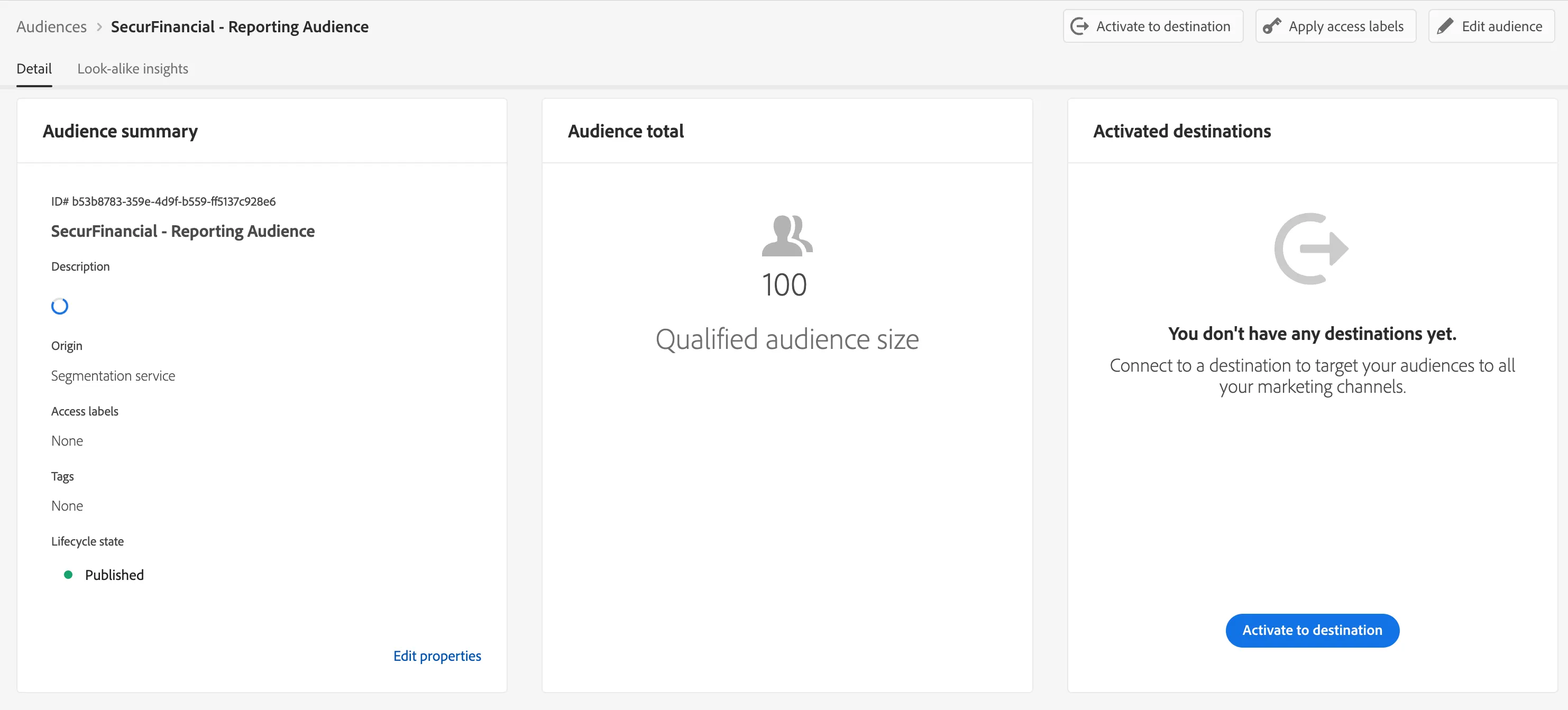Click the Published lifecycle state text
This screenshot has width=1568, height=710.
(114, 575)
